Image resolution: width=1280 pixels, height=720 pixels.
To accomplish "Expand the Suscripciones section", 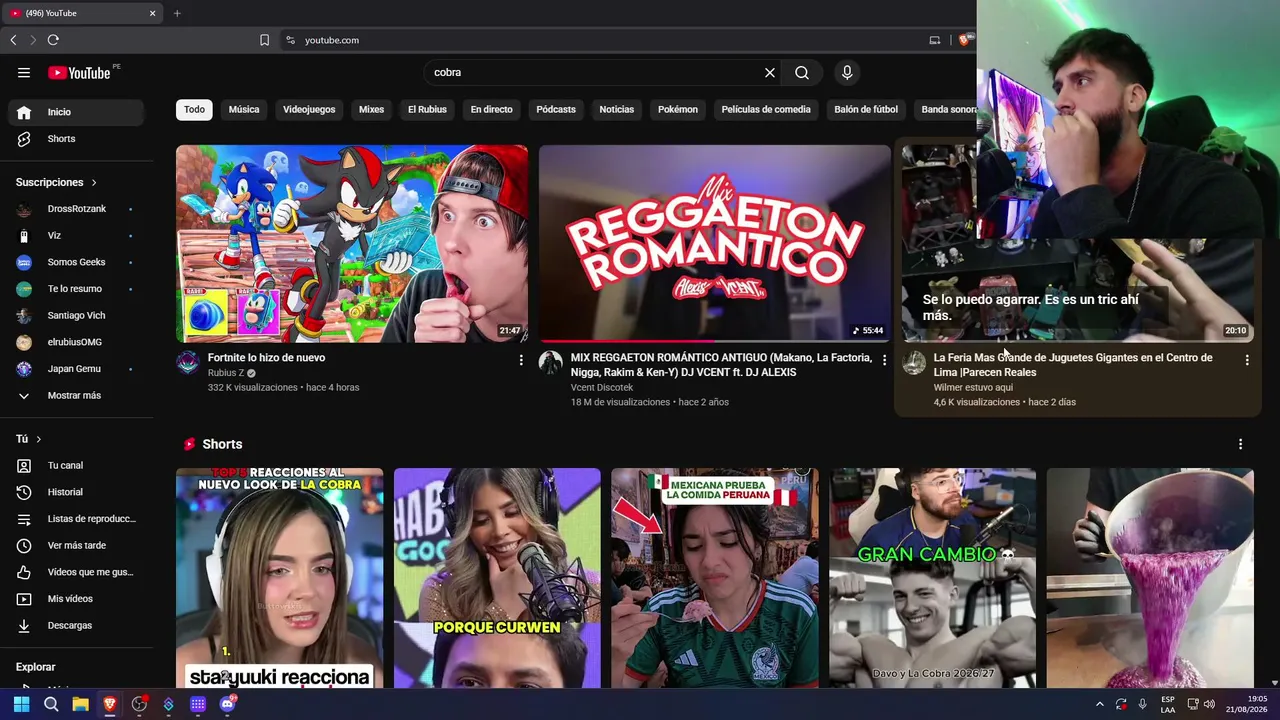I will coord(56,182).
